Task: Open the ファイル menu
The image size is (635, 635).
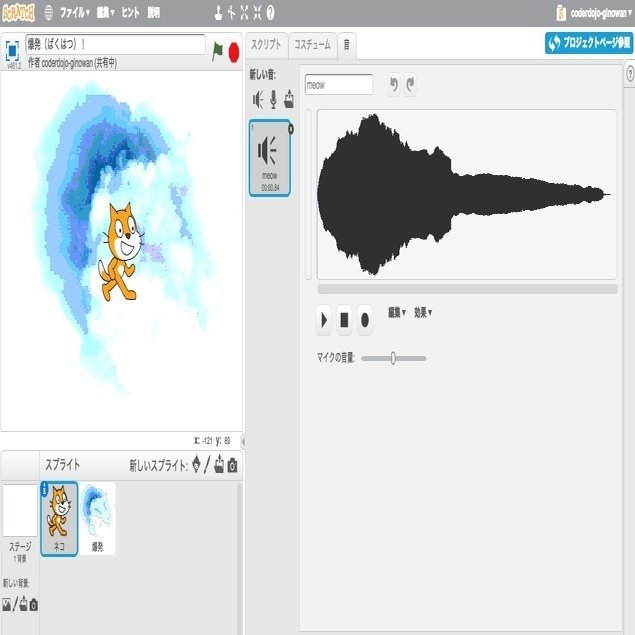Action: 75,13
